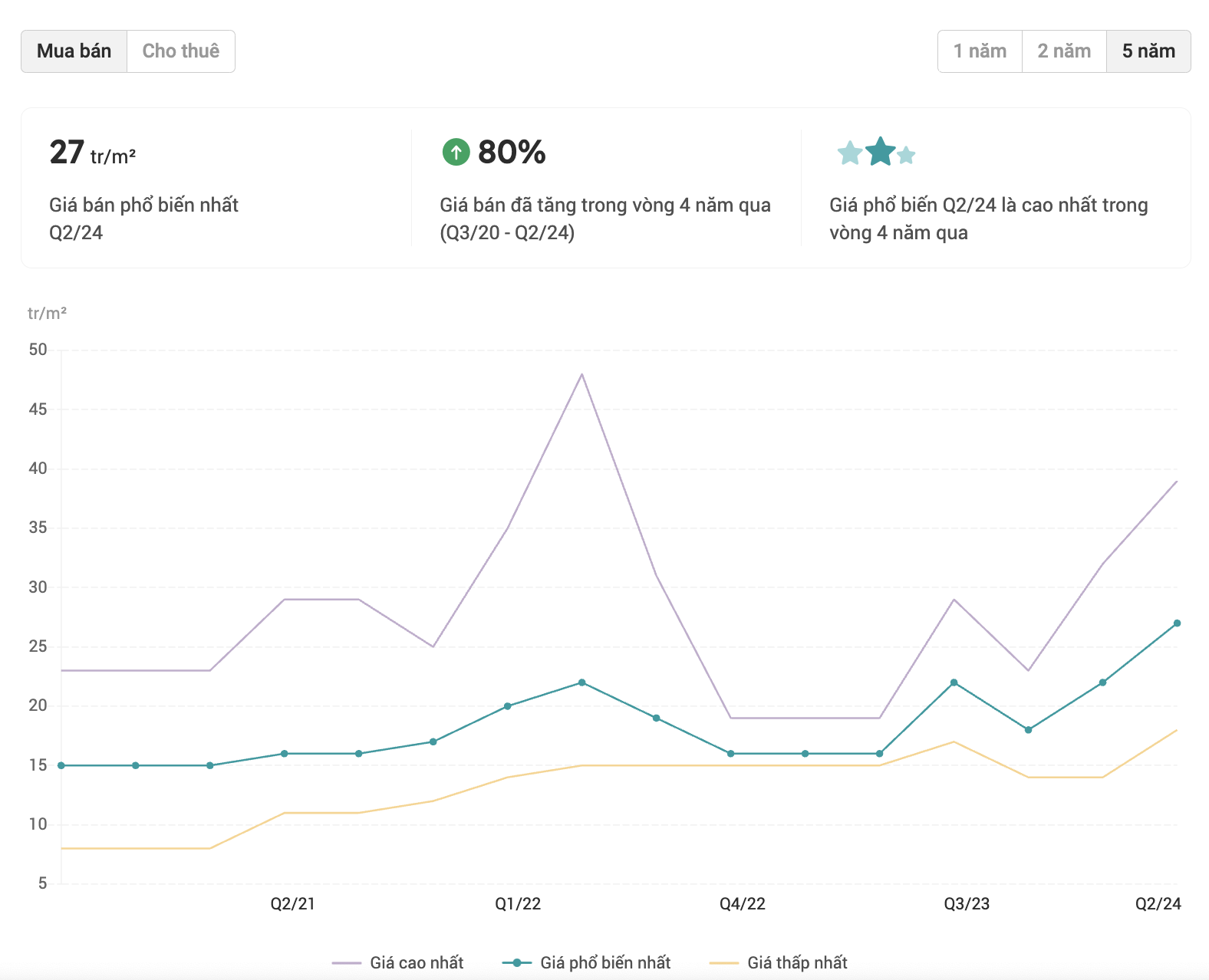
Task: Click the Q2/21 x-axis label
Action: pos(292,904)
